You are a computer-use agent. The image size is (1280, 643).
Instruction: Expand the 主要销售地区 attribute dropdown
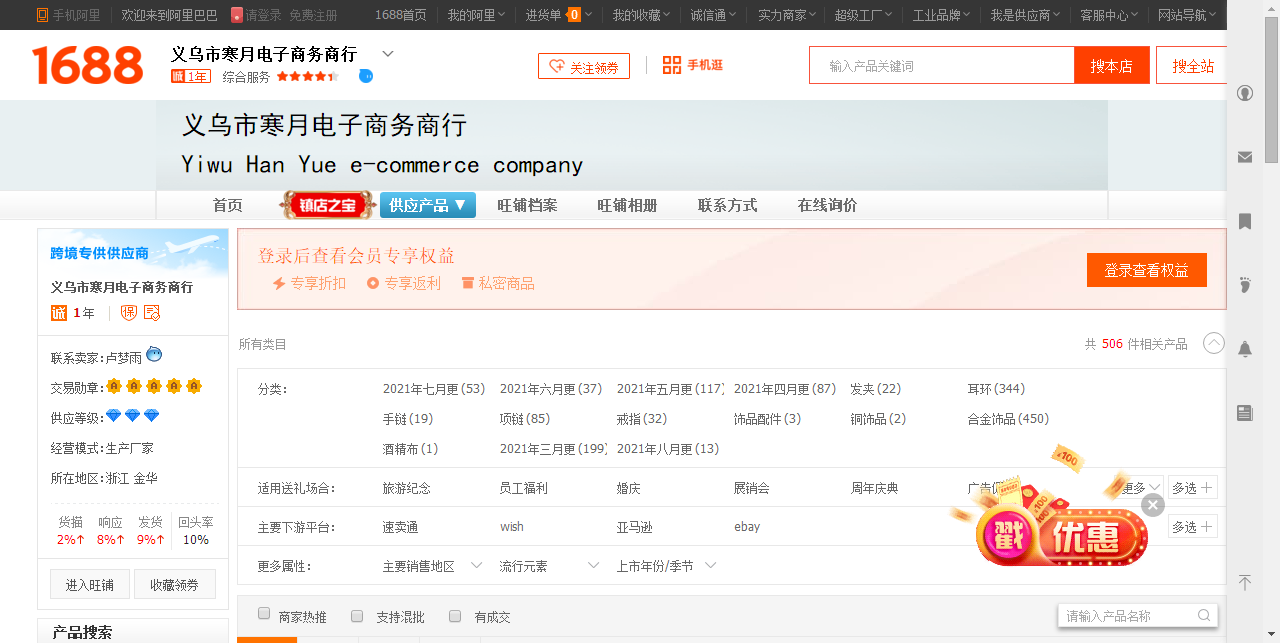(433, 566)
